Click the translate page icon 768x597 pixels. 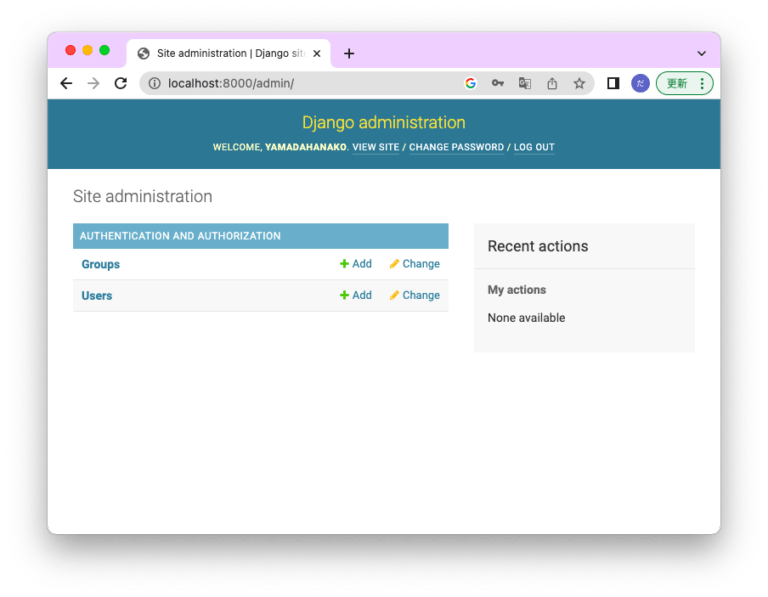(x=524, y=84)
